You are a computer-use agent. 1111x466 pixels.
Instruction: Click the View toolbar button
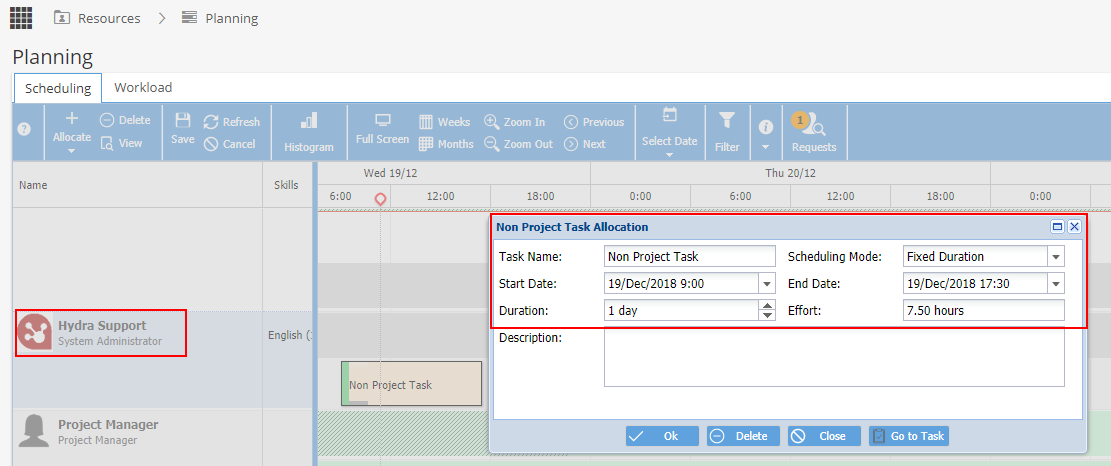point(121,143)
